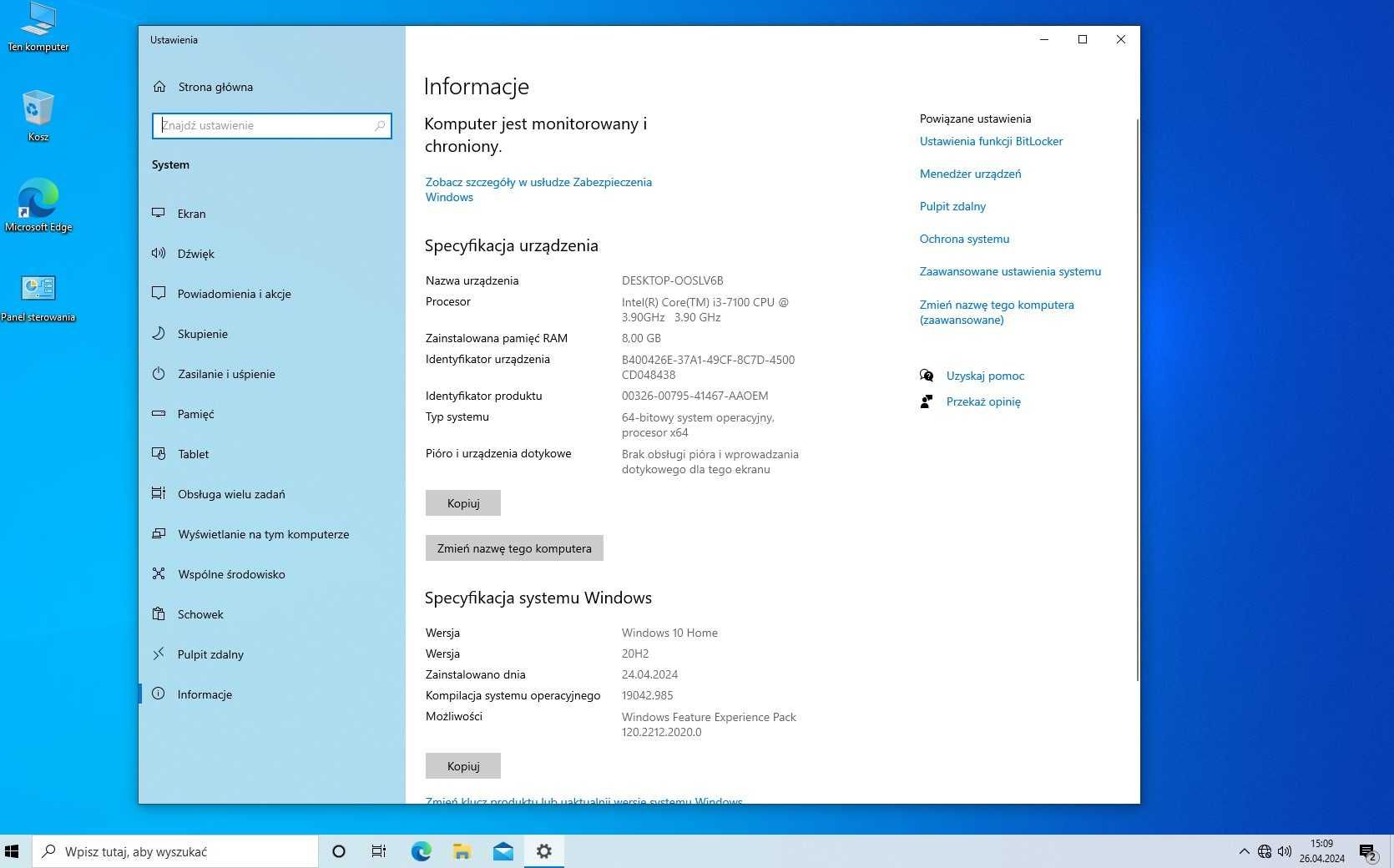
Task: Click the Schowek clipboard icon
Action: 159,614
